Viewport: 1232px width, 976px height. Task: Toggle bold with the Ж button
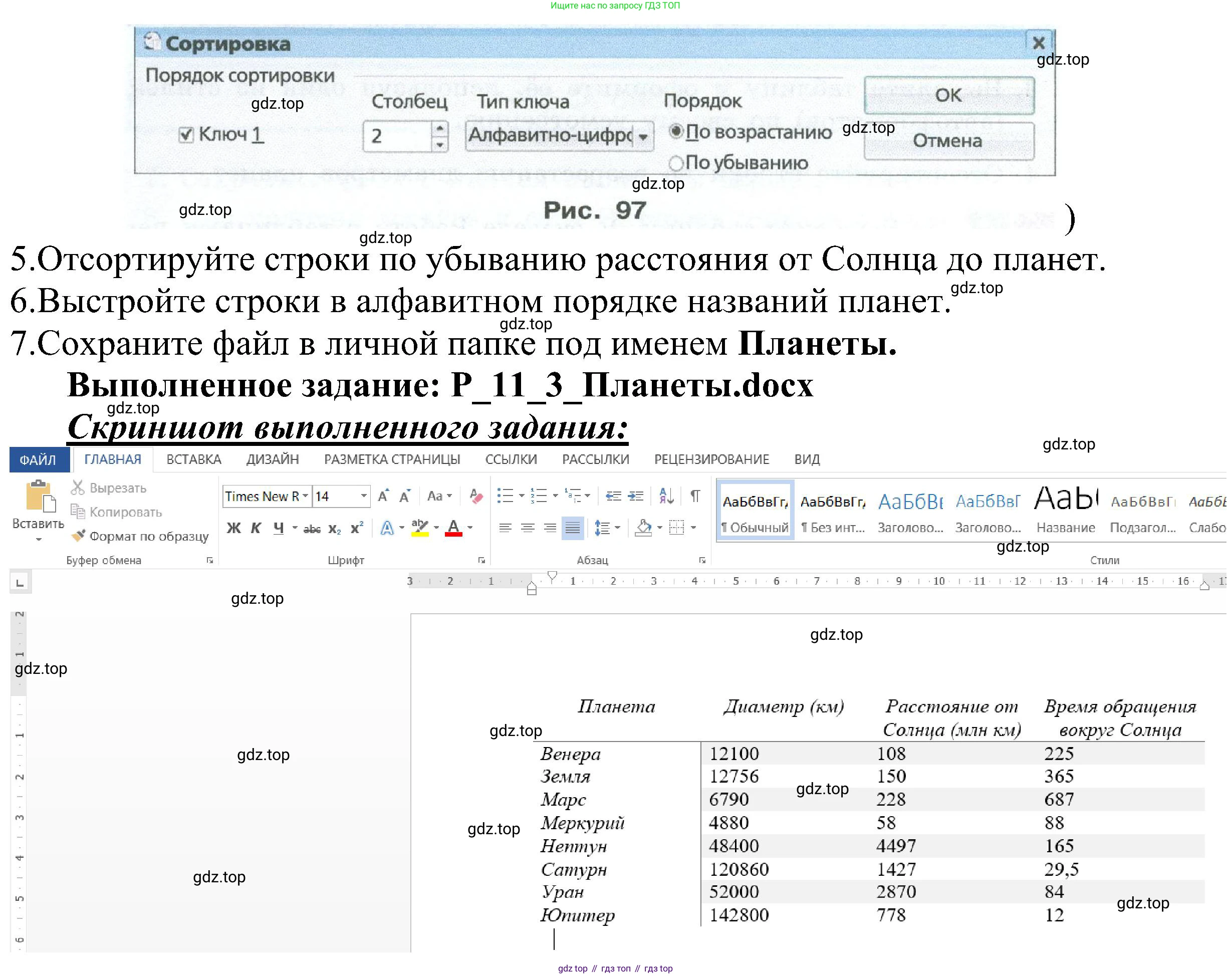233,529
